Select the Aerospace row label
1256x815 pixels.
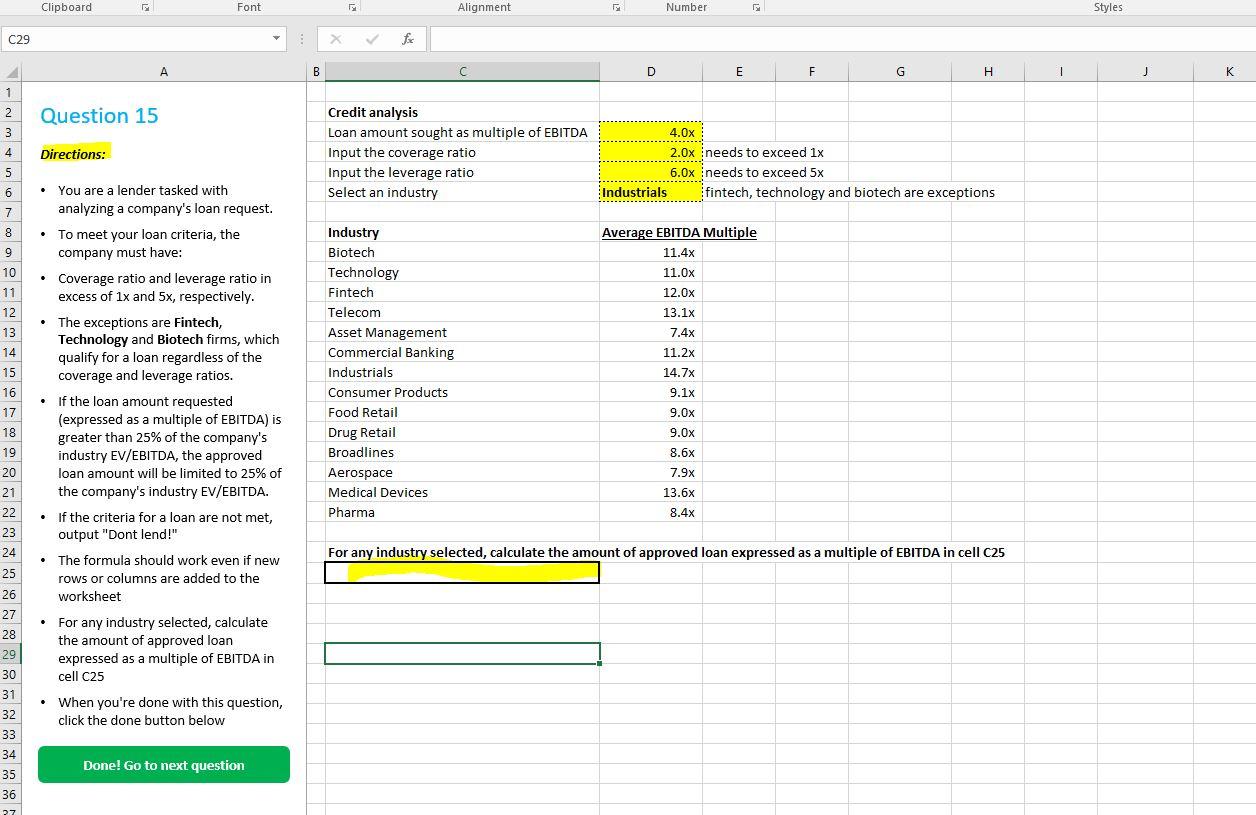360,472
